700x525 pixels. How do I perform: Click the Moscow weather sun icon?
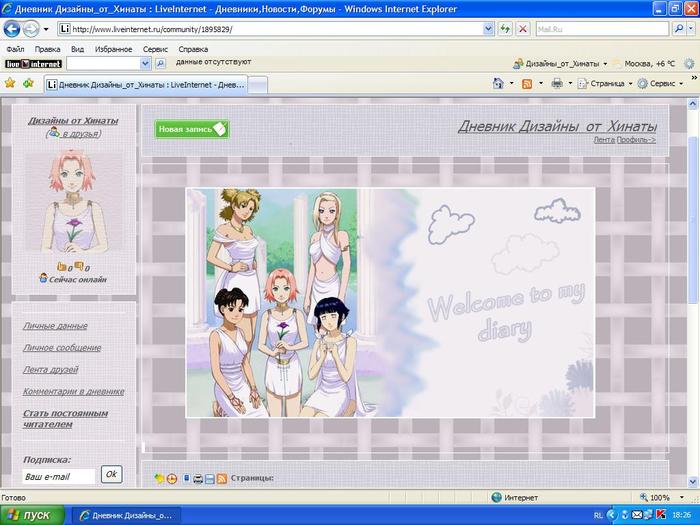tap(617, 64)
